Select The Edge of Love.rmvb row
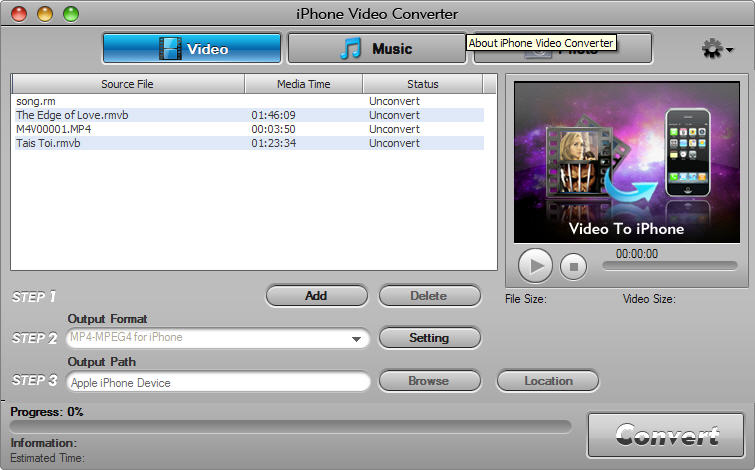Image resolution: width=755 pixels, height=470 pixels. (249, 115)
